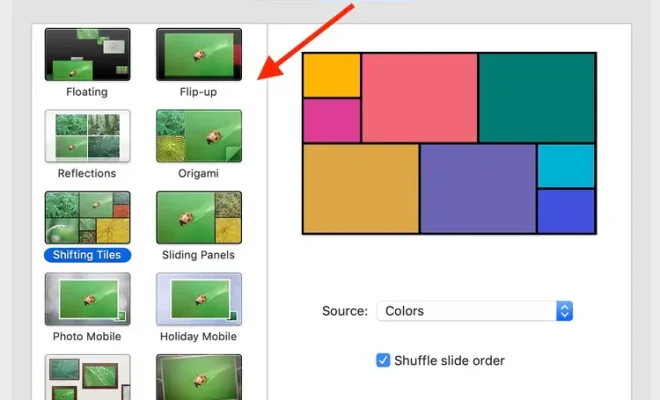This screenshot has height=400, width=660.
Task: Choose the Flip-up screen saver thumbnail
Action: click(199, 54)
